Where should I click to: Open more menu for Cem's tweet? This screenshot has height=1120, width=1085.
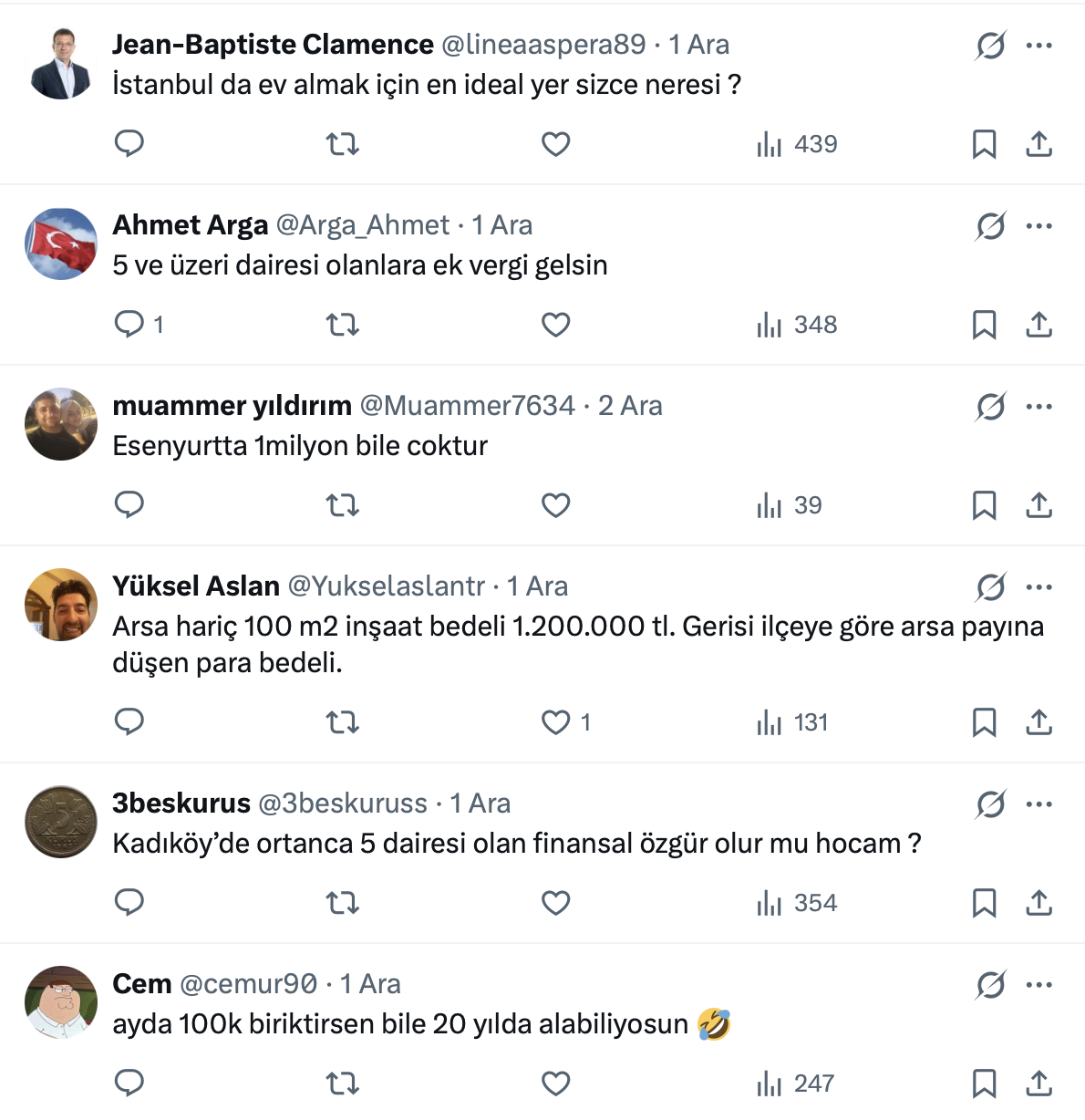click(1039, 985)
